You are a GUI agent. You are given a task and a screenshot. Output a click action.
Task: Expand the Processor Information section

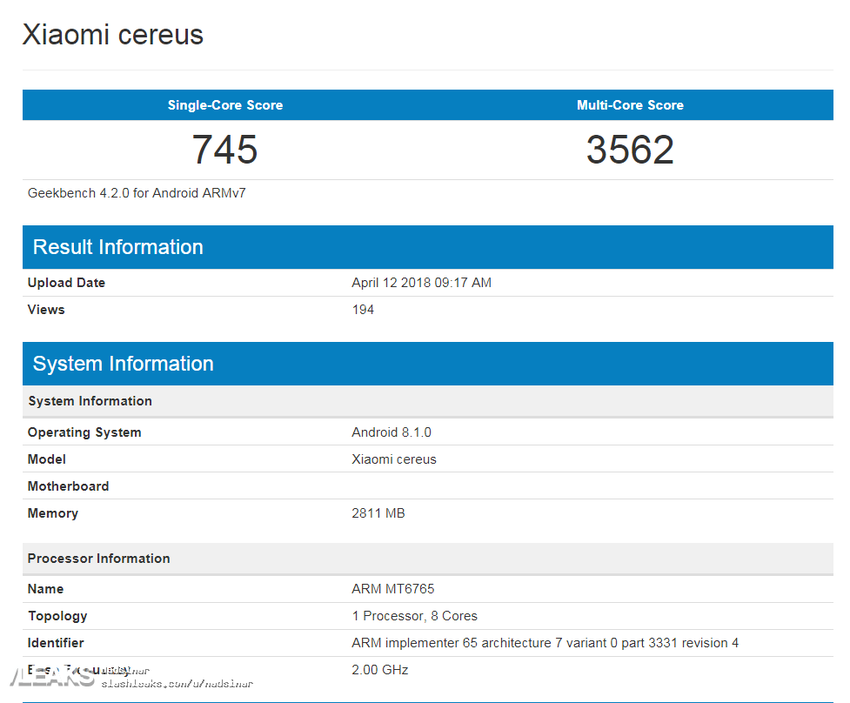(98, 558)
